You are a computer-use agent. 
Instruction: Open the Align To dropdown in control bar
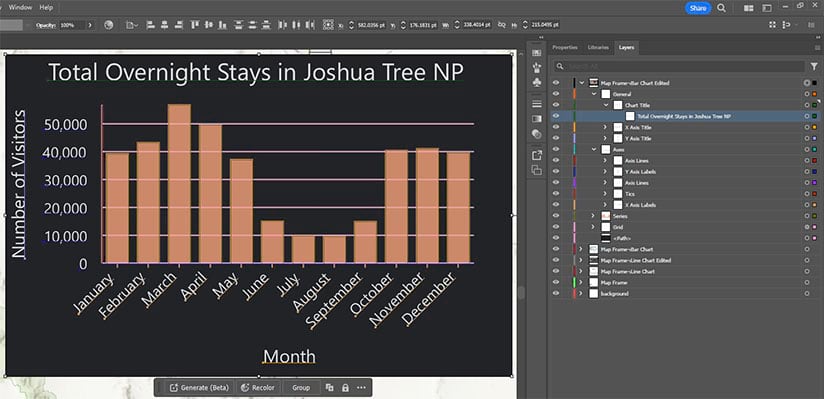132,25
